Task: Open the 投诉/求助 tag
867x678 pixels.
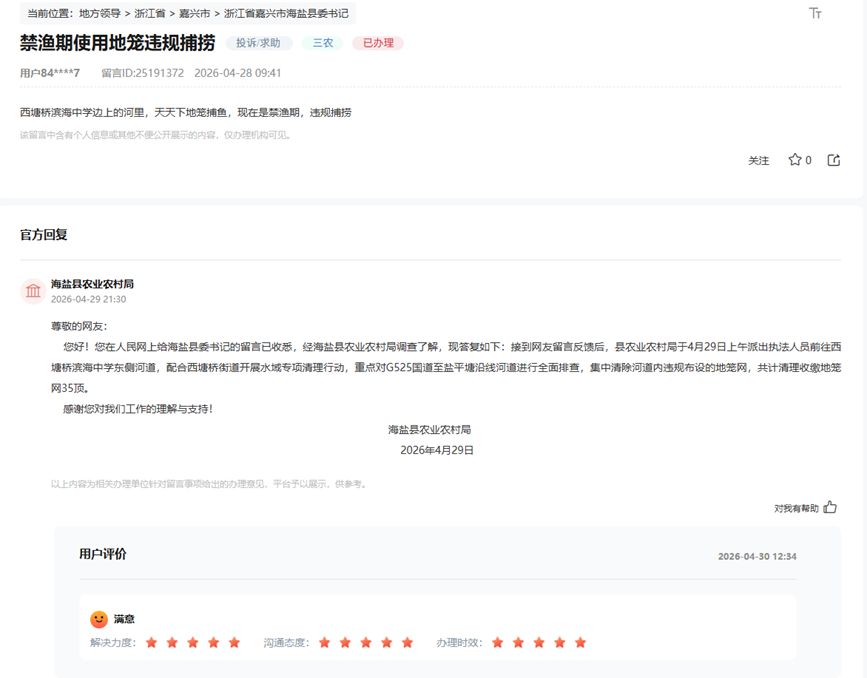Action: [258, 43]
